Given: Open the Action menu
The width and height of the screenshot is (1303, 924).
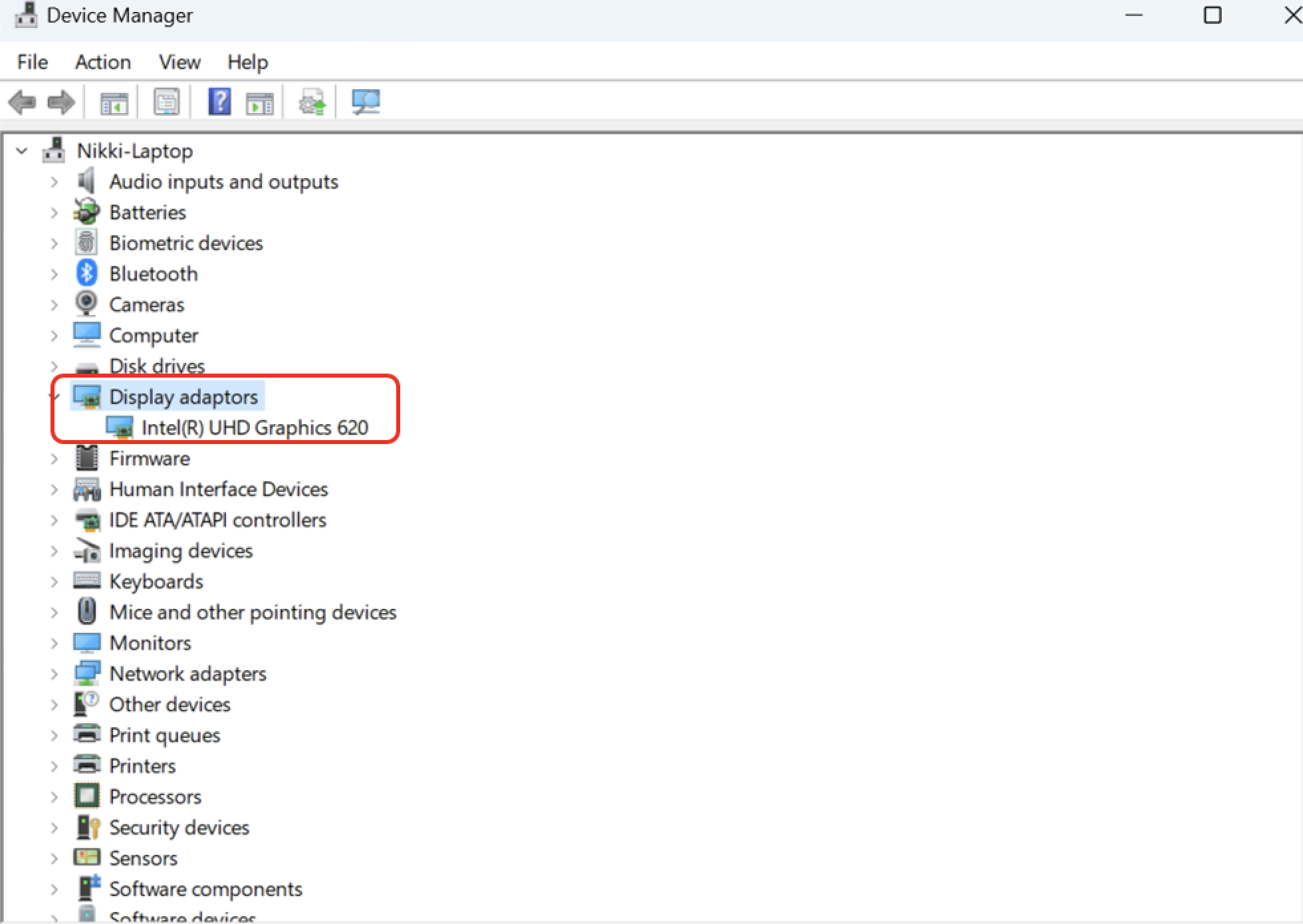Looking at the screenshot, I should 103,61.
